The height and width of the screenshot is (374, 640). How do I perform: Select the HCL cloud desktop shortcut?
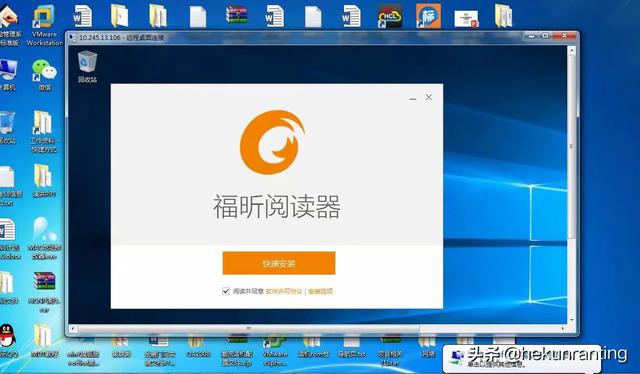(390, 16)
